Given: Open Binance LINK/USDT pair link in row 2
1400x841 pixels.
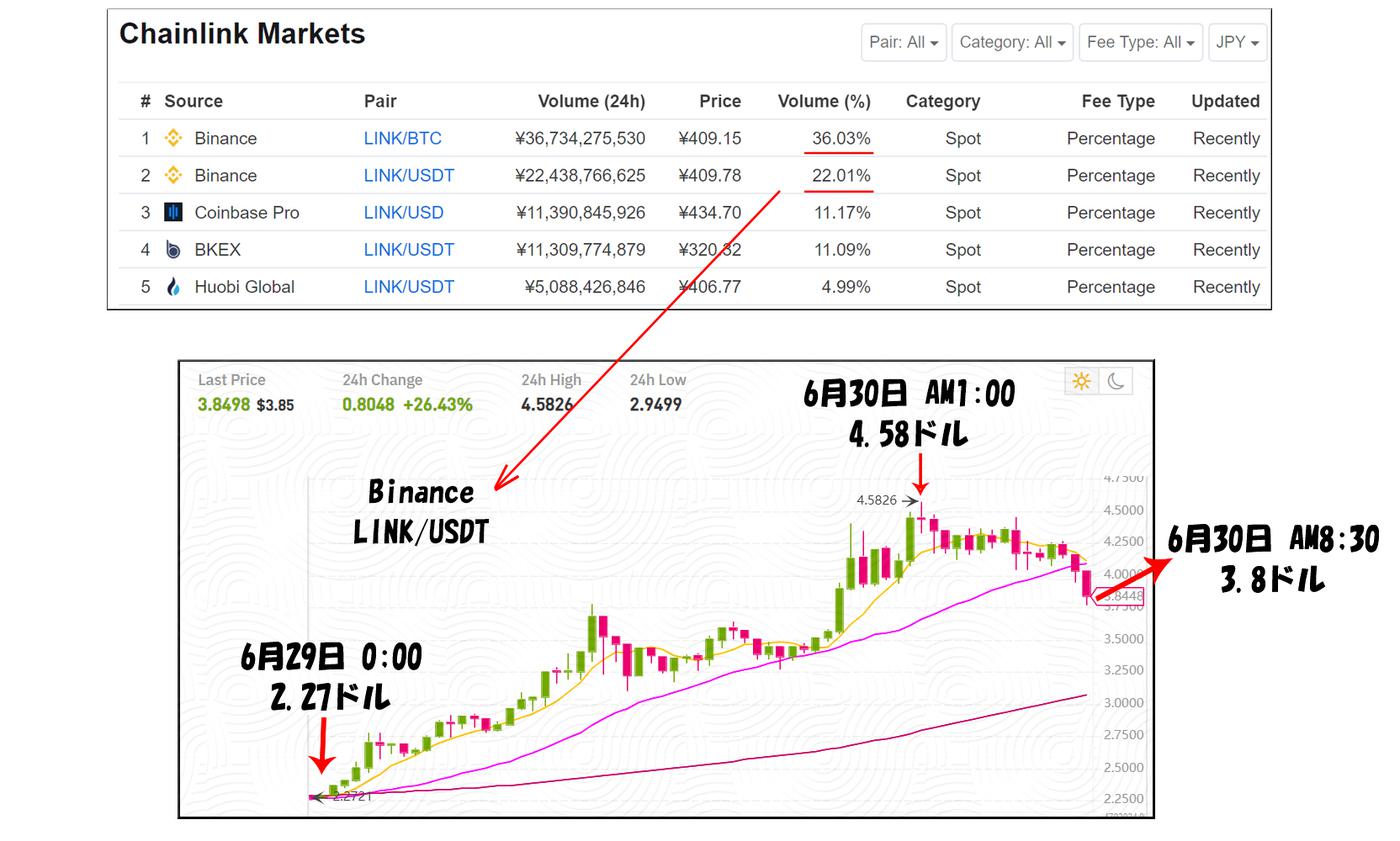Looking at the screenshot, I should 409,175.
